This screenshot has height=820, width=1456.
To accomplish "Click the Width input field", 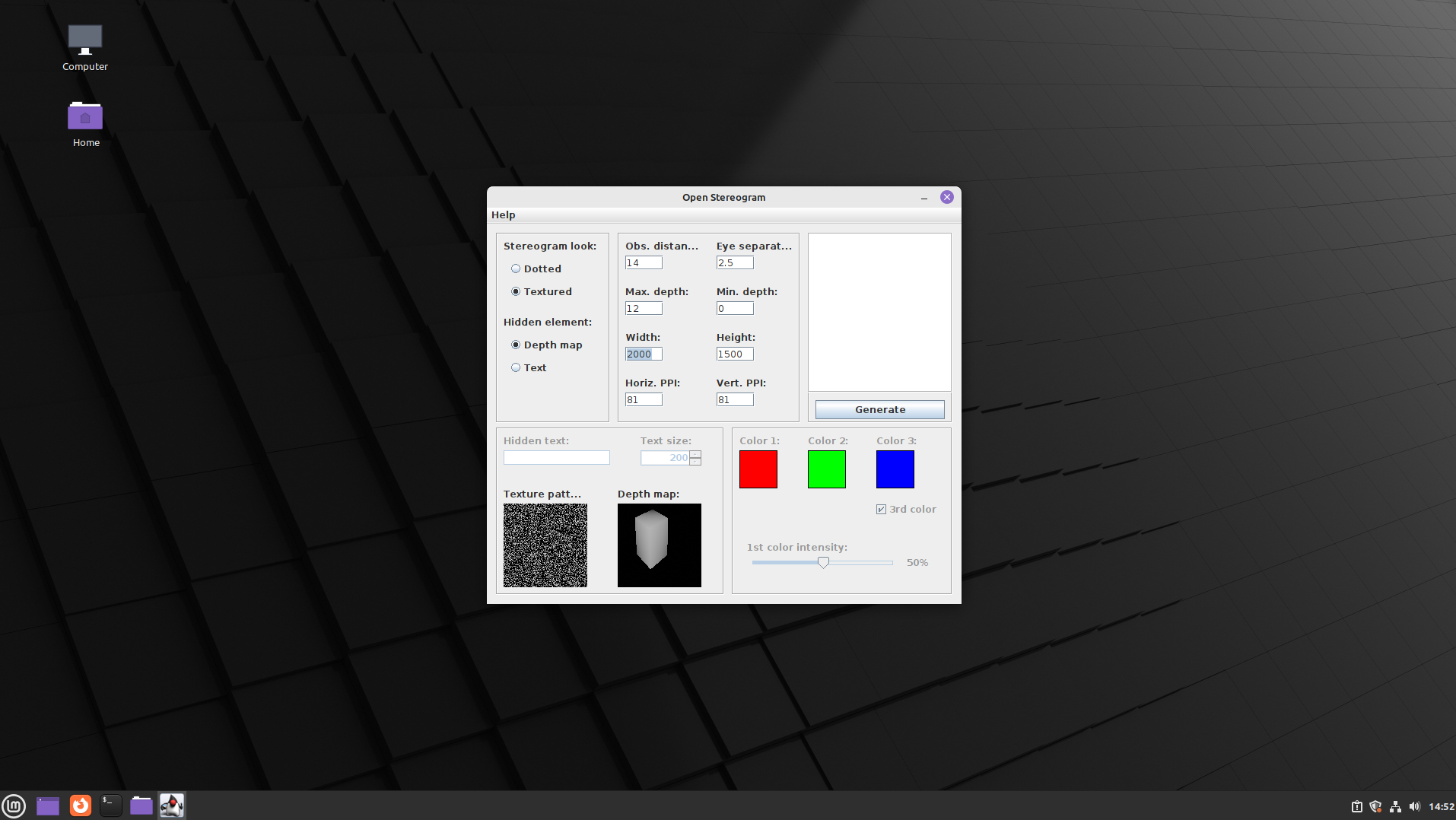I will [x=644, y=354].
